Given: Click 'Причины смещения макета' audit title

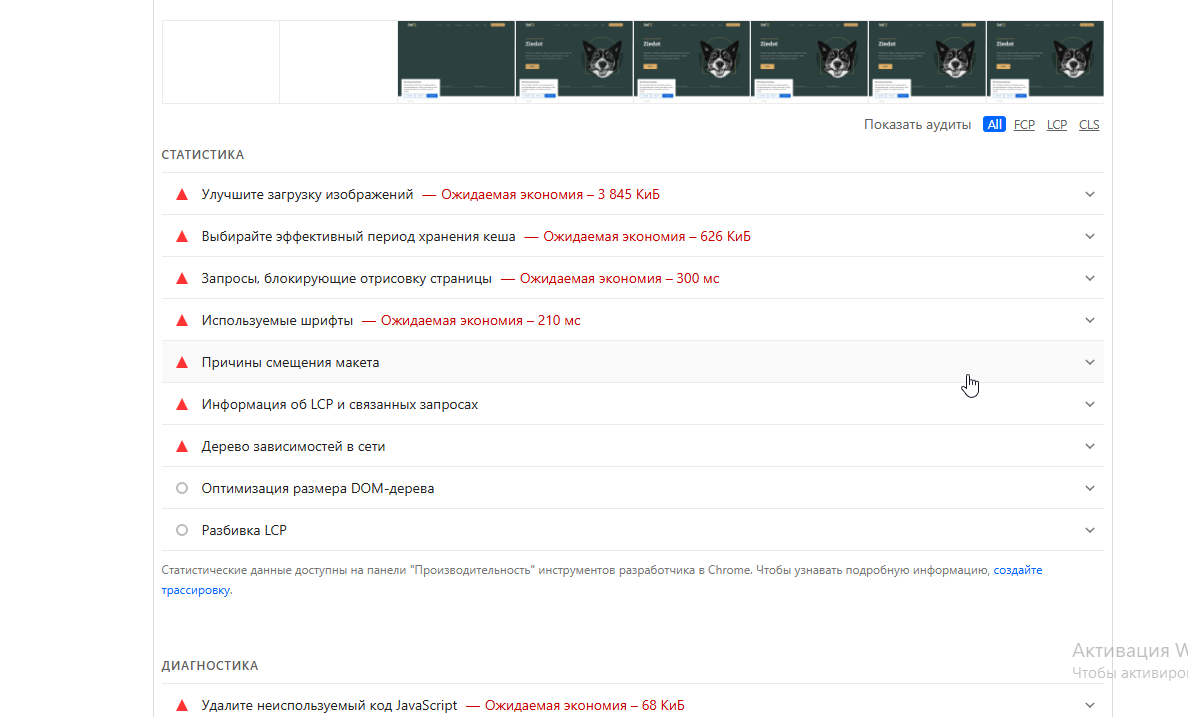Looking at the screenshot, I should click(x=290, y=362).
